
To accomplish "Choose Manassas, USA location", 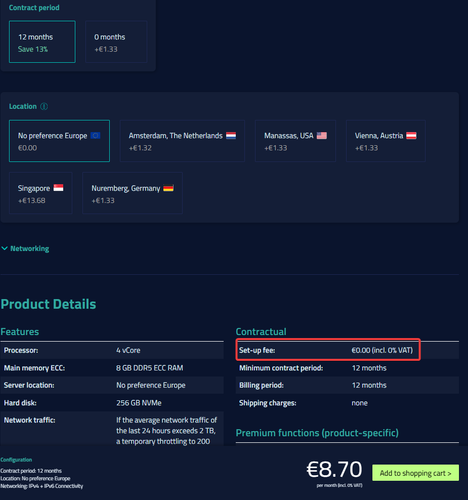I will 295,141.
